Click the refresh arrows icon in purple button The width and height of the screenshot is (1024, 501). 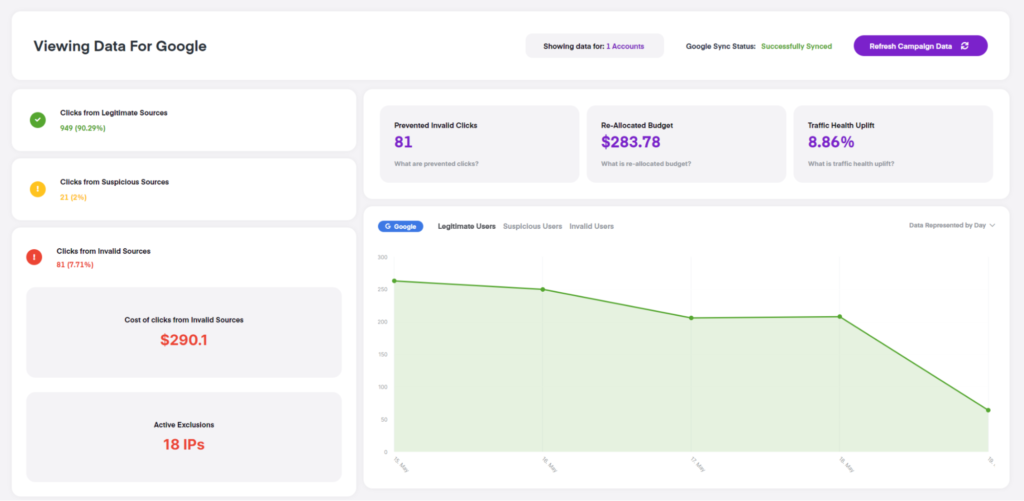(965, 46)
